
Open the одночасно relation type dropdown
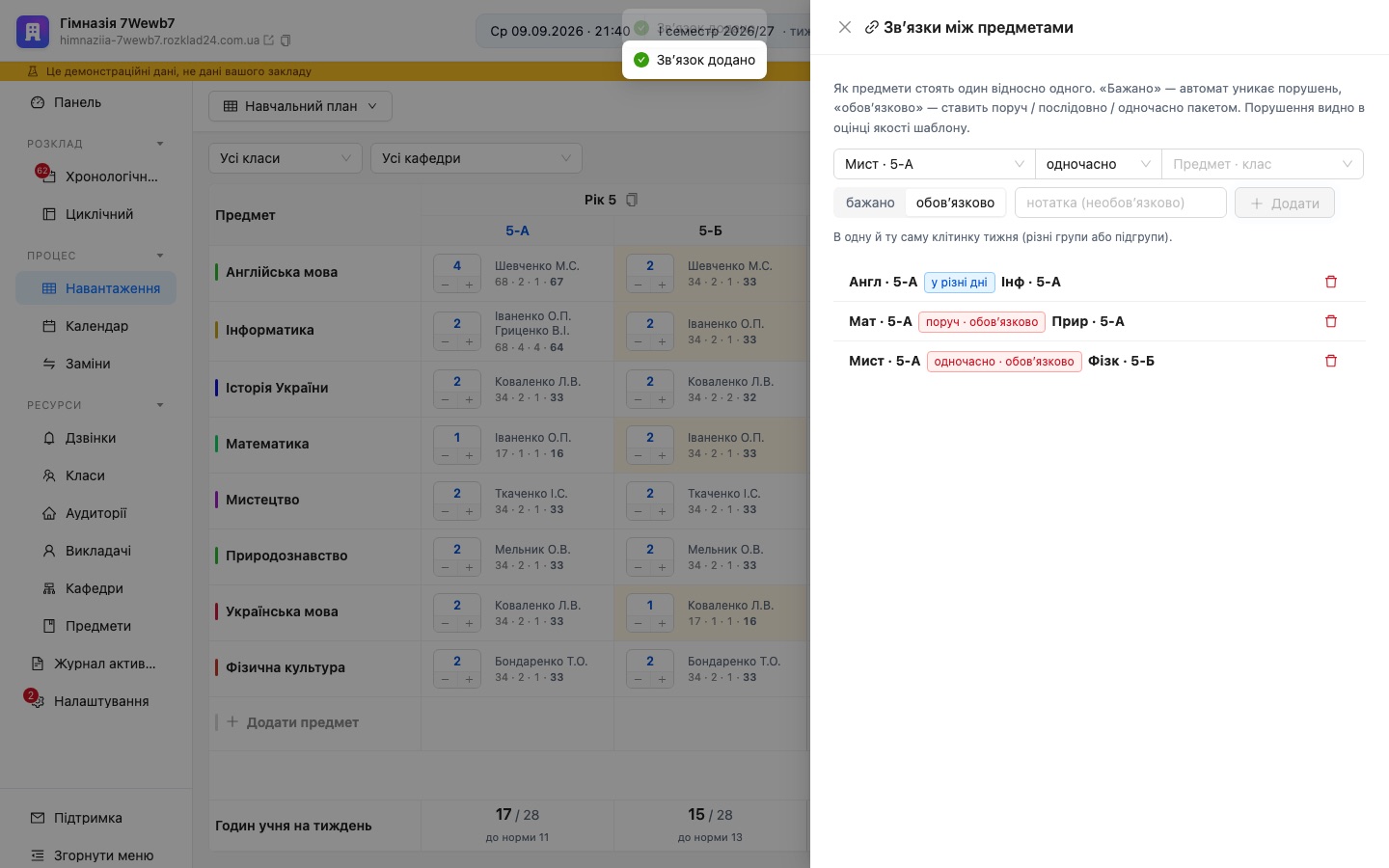pos(1098,164)
